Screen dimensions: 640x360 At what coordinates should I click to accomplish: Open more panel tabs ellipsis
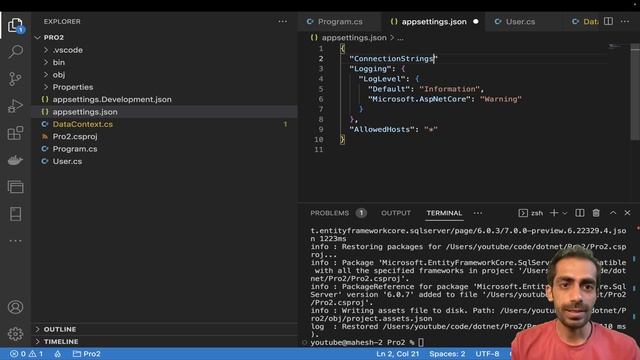tap(478, 213)
